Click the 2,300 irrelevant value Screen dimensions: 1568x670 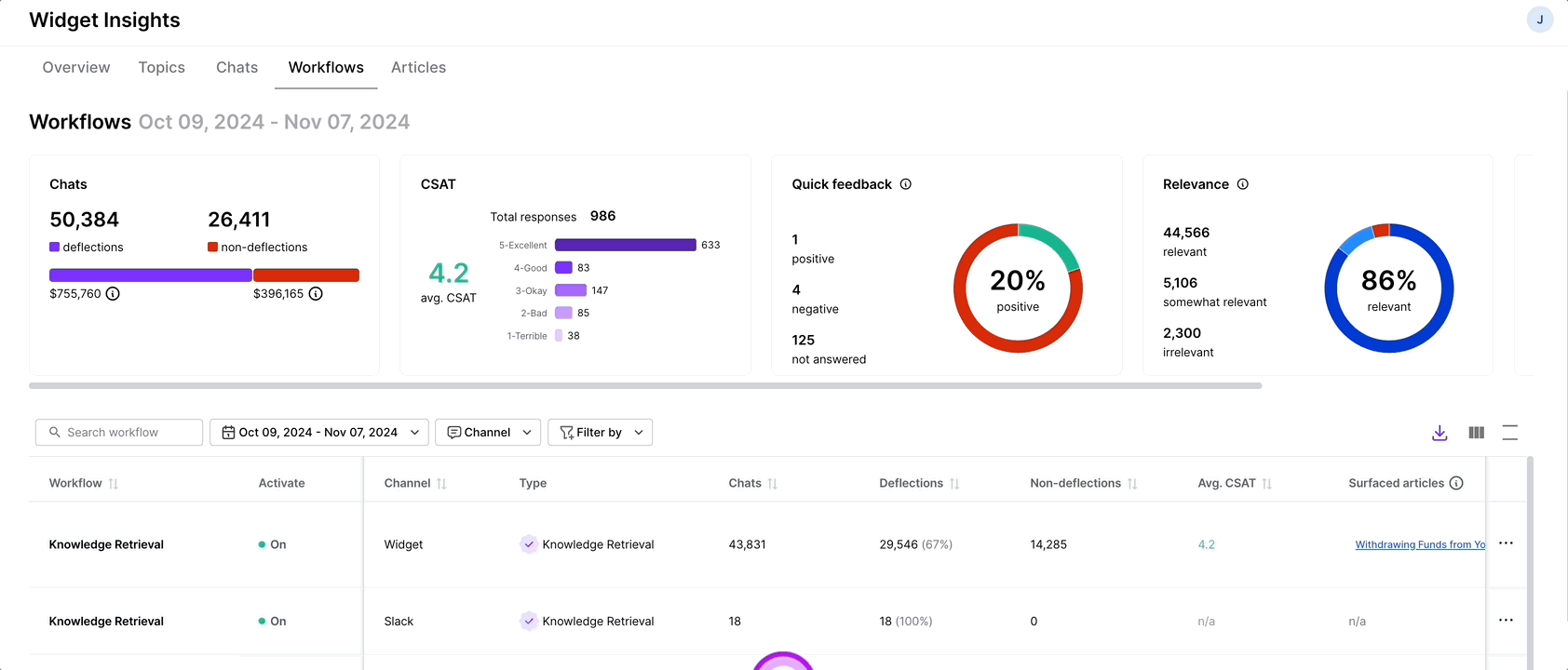1182,333
